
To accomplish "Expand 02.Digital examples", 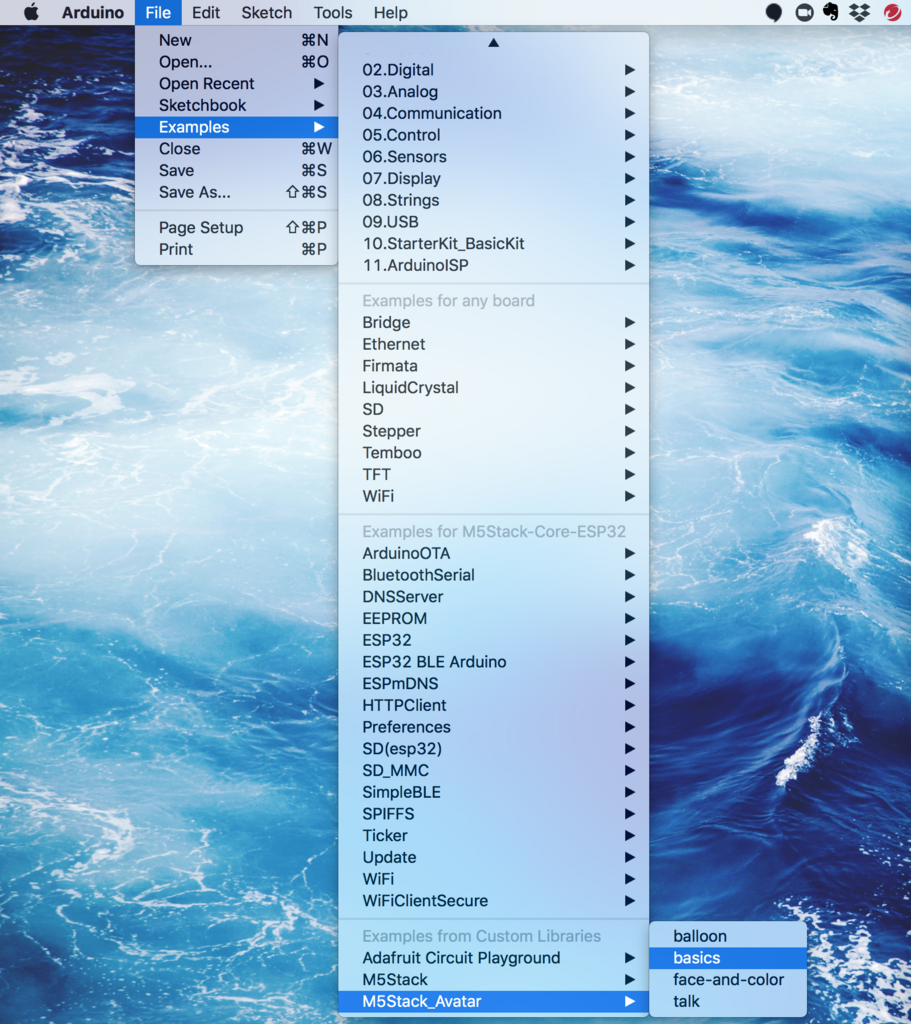I will [x=494, y=70].
